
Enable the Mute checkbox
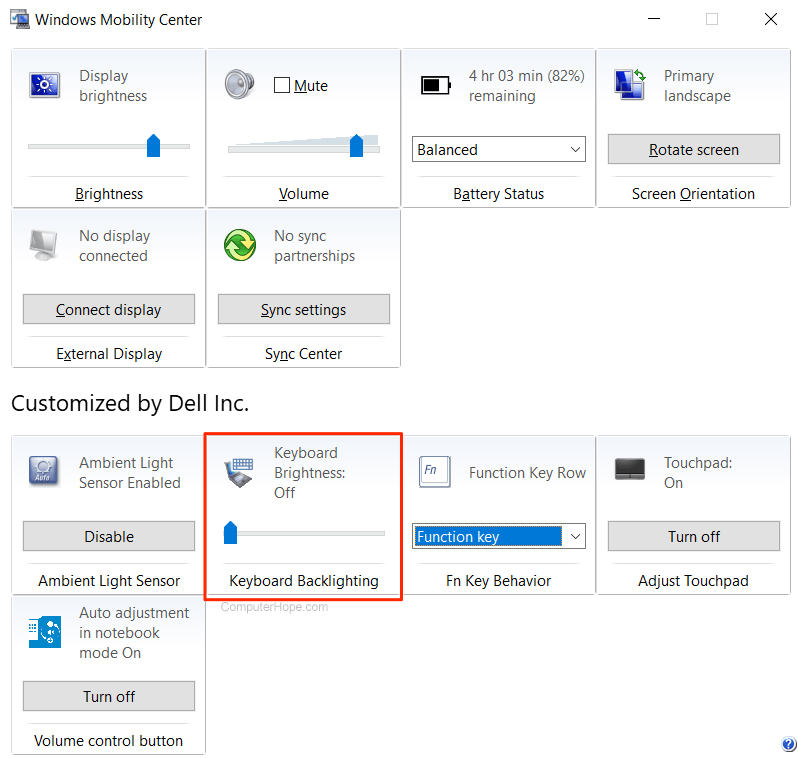tap(282, 86)
